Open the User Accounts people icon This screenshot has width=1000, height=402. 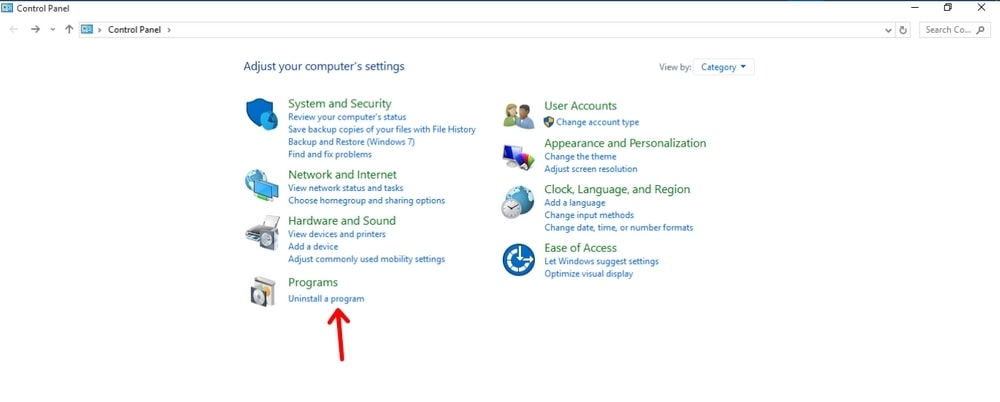(x=518, y=116)
